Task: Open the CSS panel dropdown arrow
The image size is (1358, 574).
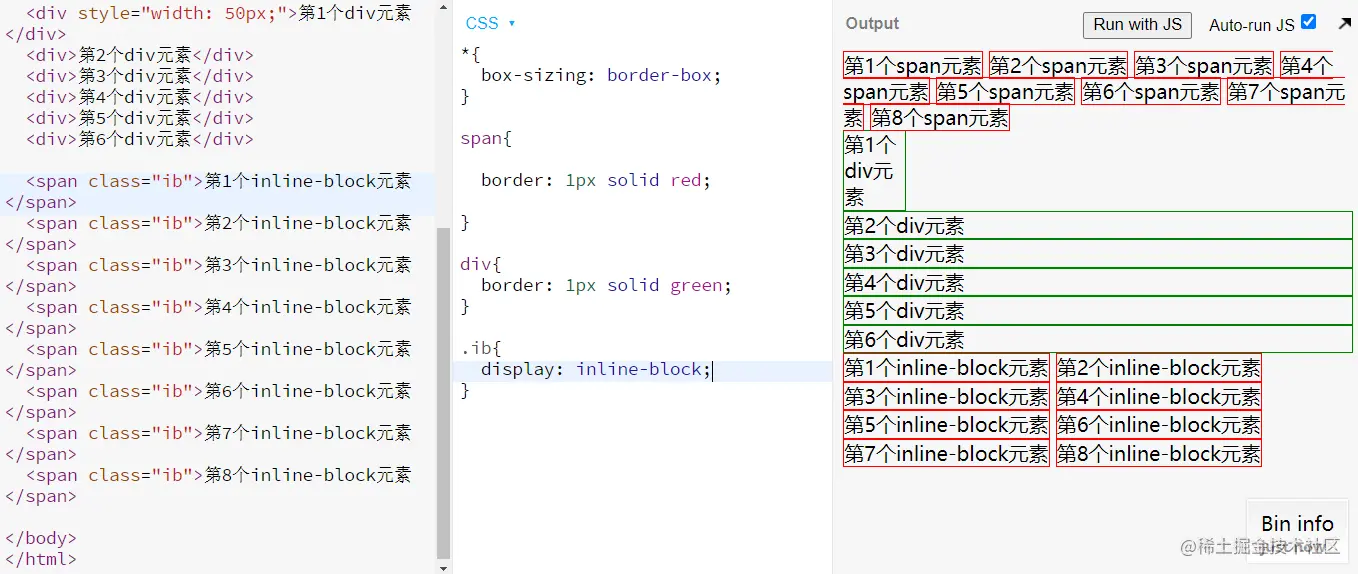Action: pyautogui.click(x=512, y=23)
